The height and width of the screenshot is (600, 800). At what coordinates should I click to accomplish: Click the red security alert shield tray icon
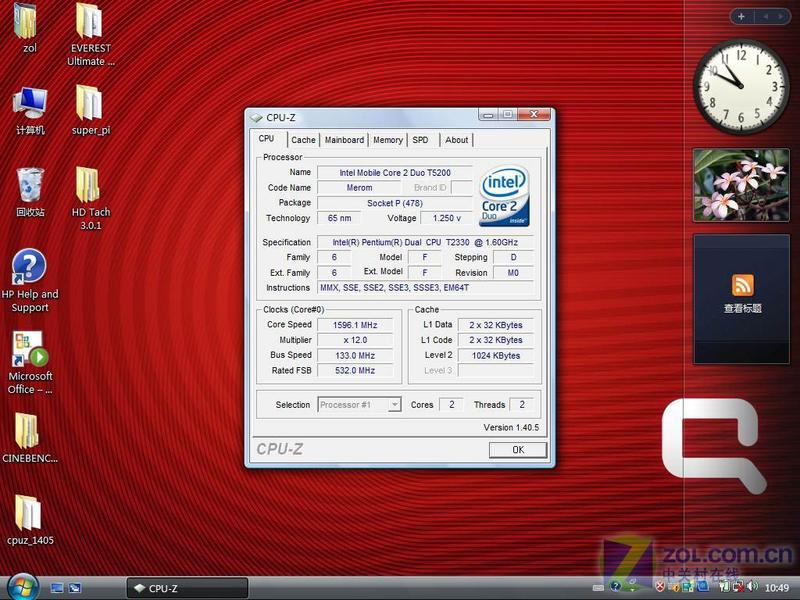pos(659,587)
